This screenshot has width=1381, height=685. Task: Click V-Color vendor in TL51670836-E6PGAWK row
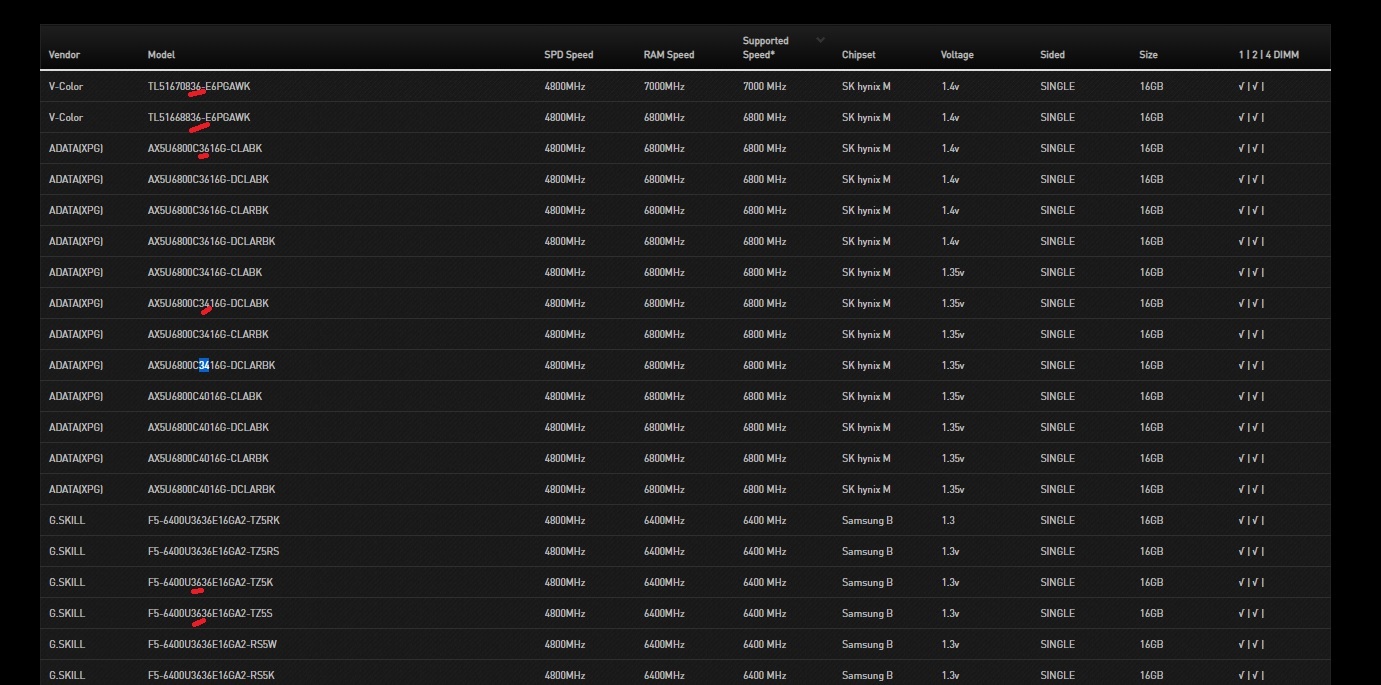(66, 87)
